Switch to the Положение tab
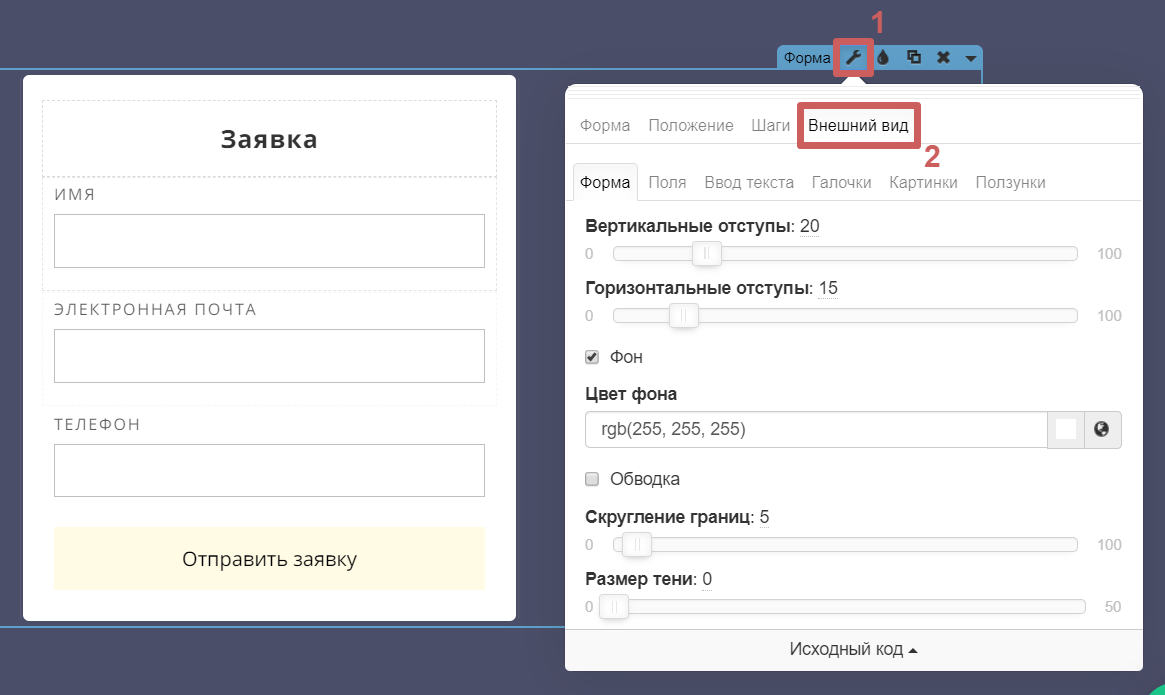Viewport: 1165px width, 695px height. pyautogui.click(x=691, y=126)
